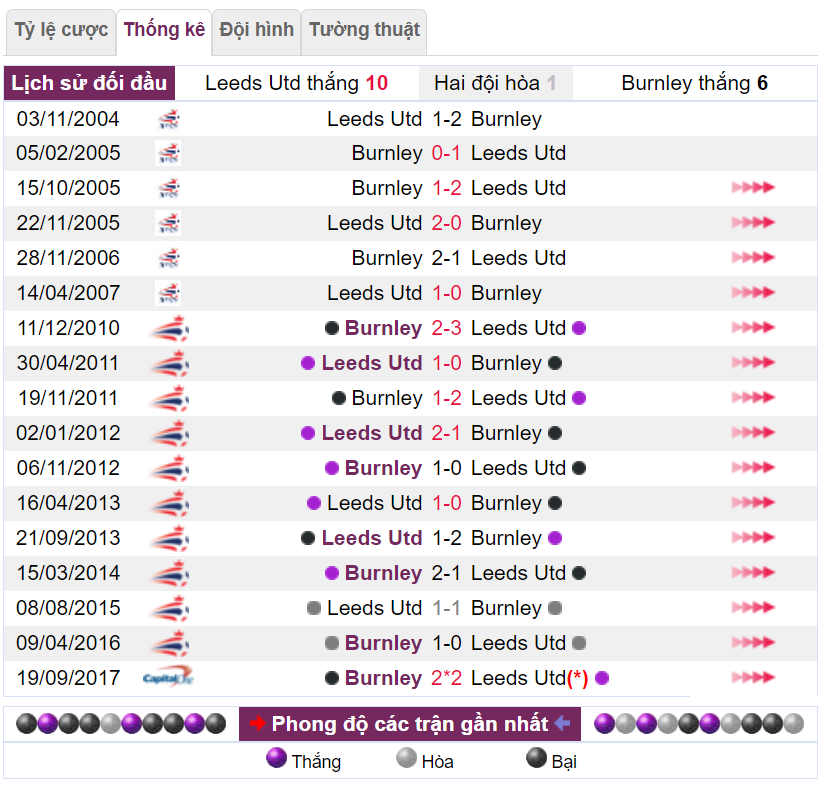
Task: Click the Lịch sử đối đầu header
Action: tap(89, 83)
